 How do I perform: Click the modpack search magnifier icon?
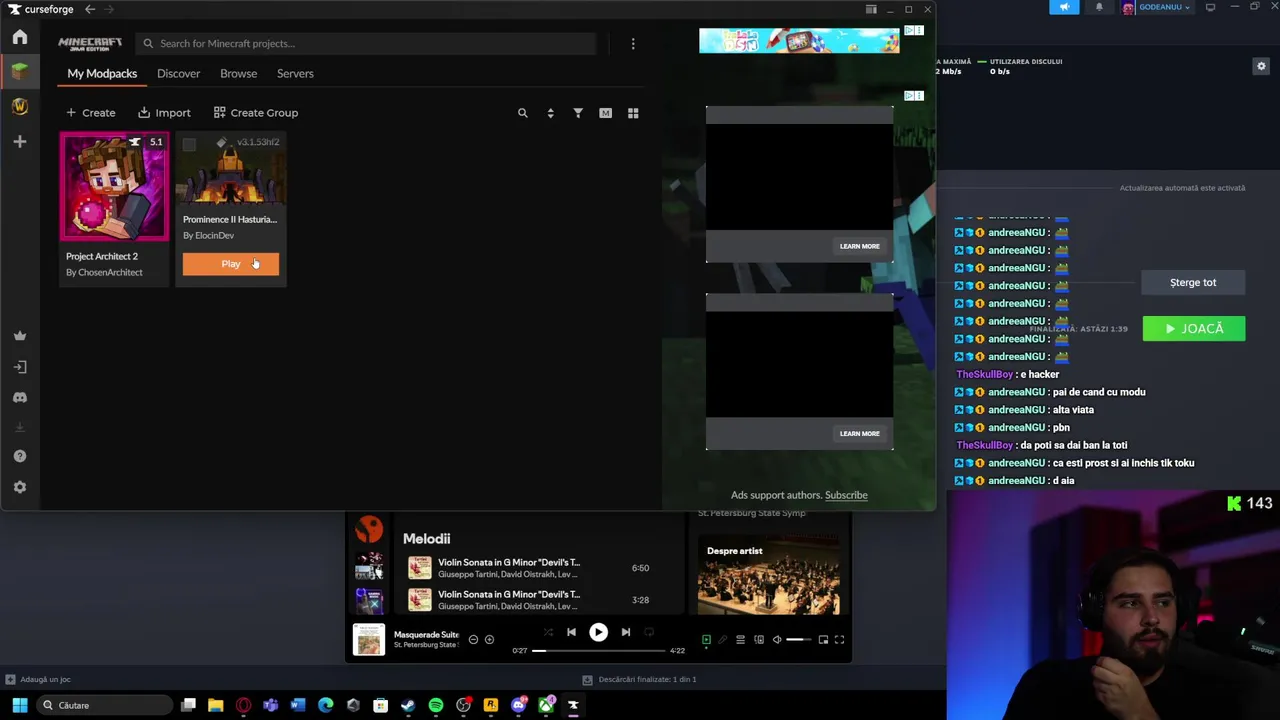[522, 113]
